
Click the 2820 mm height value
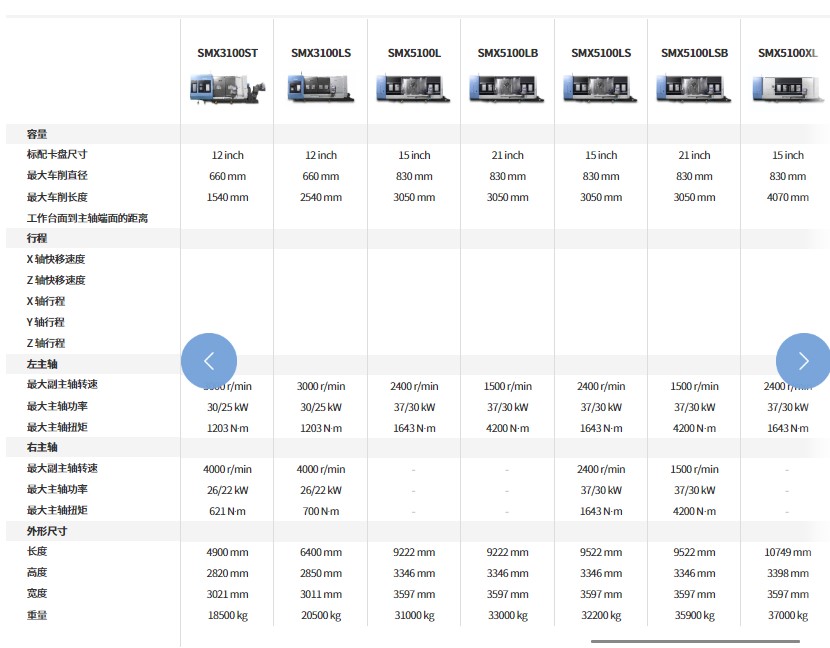[x=228, y=573]
